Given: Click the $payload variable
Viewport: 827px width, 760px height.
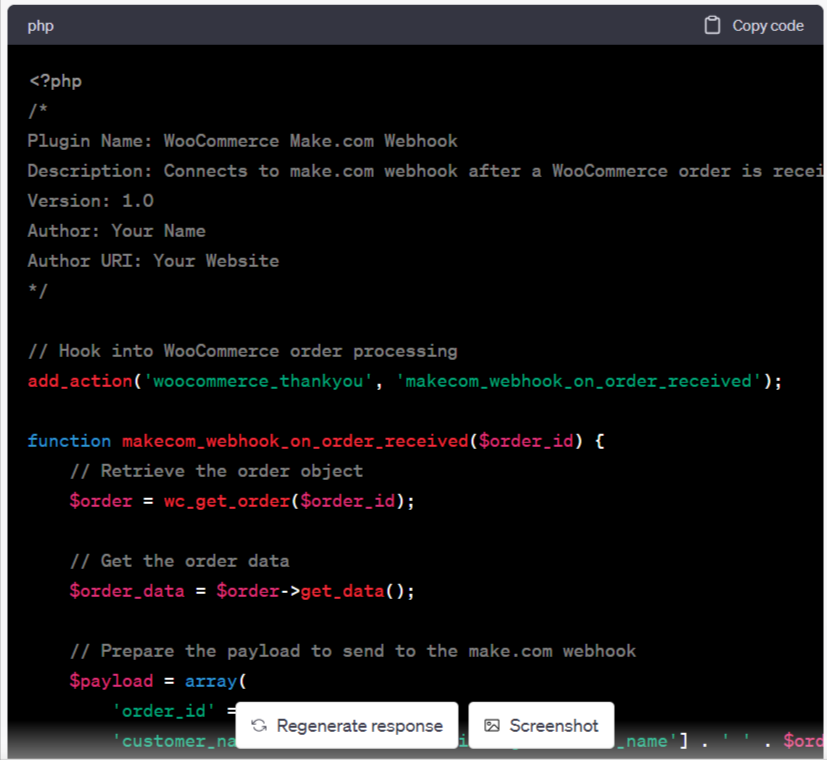Looking at the screenshot, I should pos(111,681).
